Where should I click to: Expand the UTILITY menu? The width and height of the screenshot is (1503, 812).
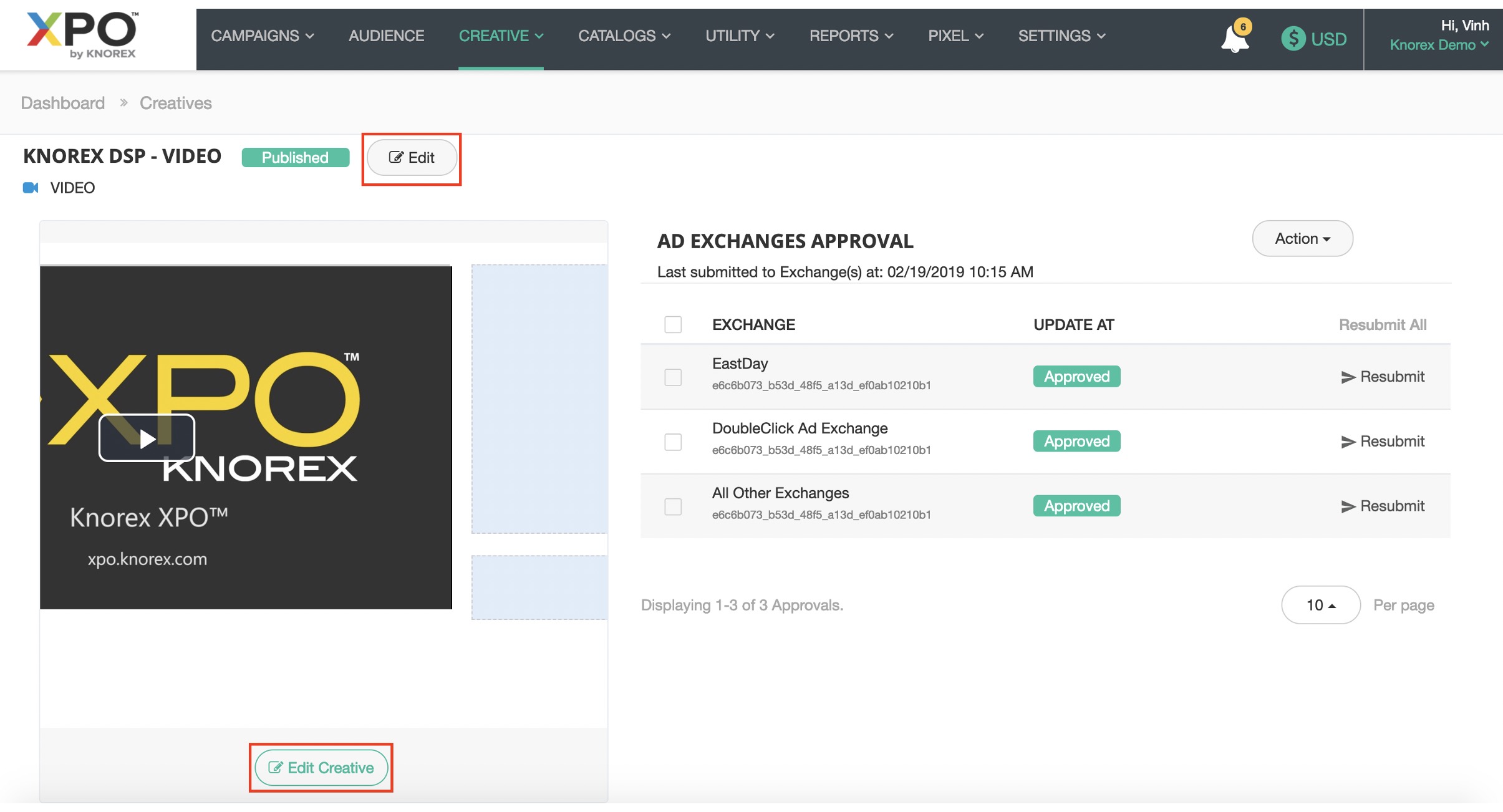[x=740, y=36]
